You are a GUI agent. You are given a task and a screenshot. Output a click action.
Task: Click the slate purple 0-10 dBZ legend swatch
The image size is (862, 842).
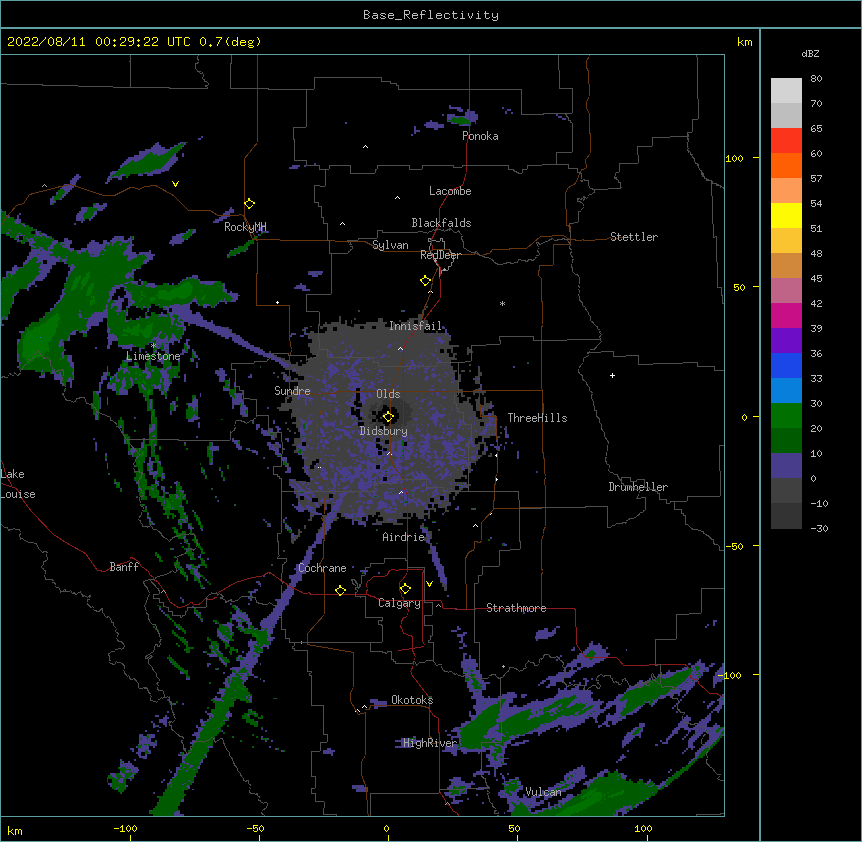tap(786, 466)
